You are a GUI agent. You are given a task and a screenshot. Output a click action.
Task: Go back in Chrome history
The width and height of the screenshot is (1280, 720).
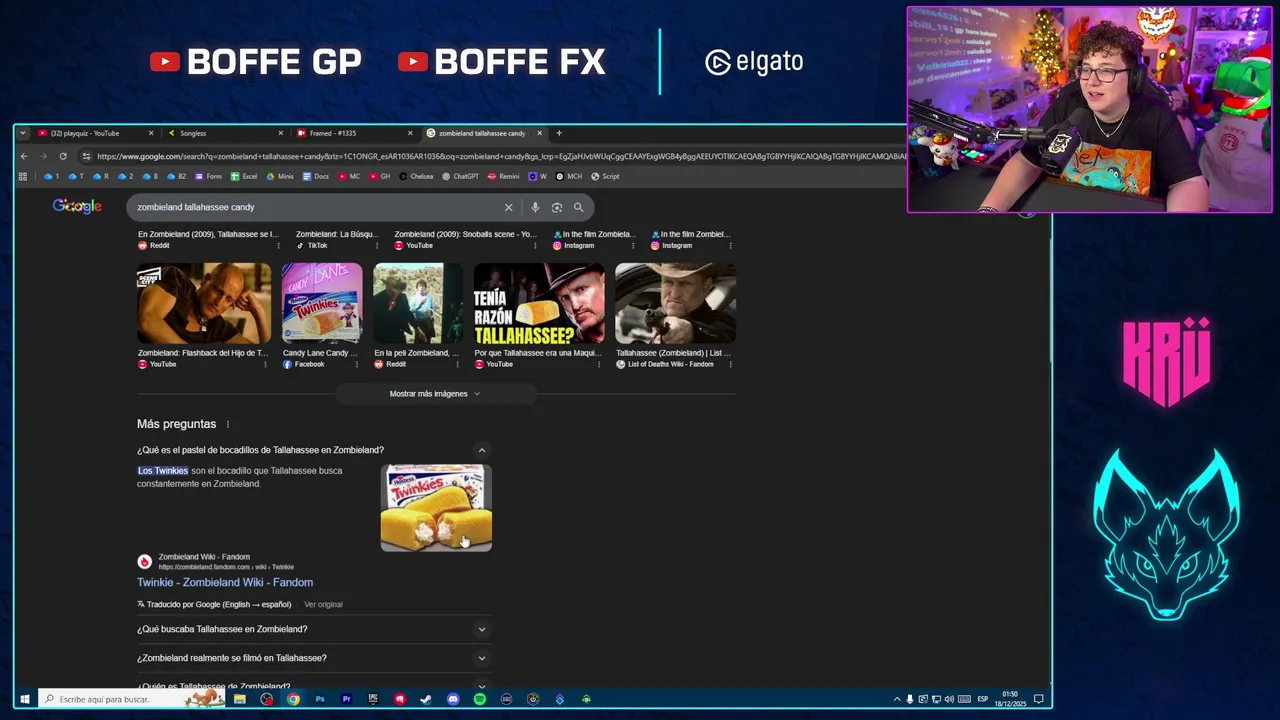[x=25, y=156]
